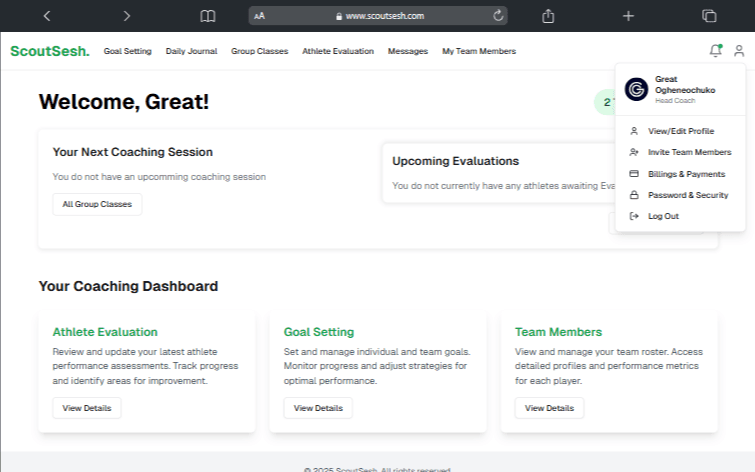Open the Goal Setting nav tab
The width and height of the screenshot is (755, 472).
point(128,51)
